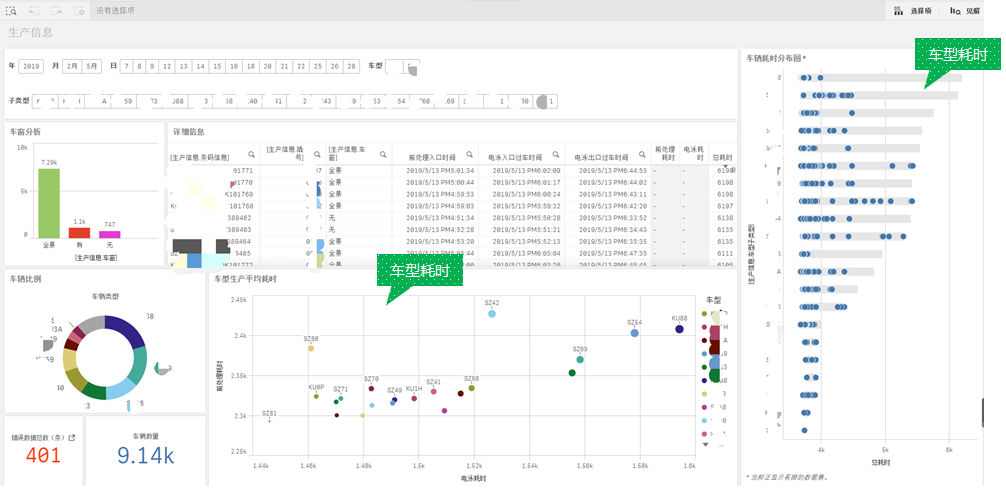This screenshot has height=504, width=1006.
Task: Select day 7 filter
Action: (126, 66)
